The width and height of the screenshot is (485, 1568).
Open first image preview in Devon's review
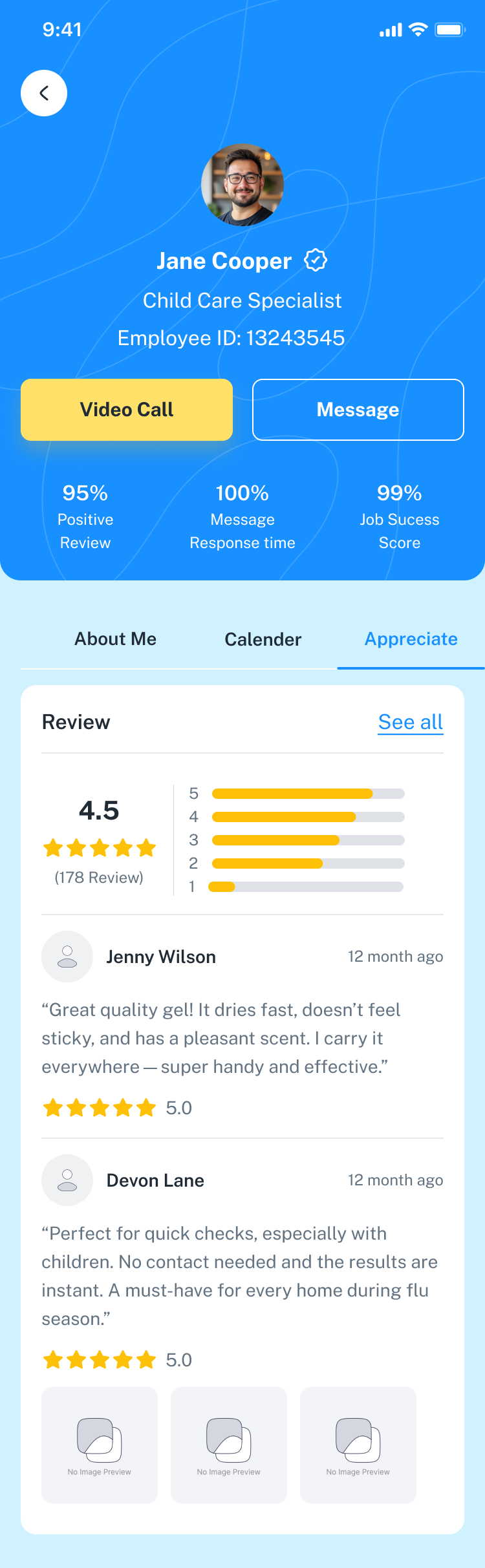click(x=100, y=1445)
